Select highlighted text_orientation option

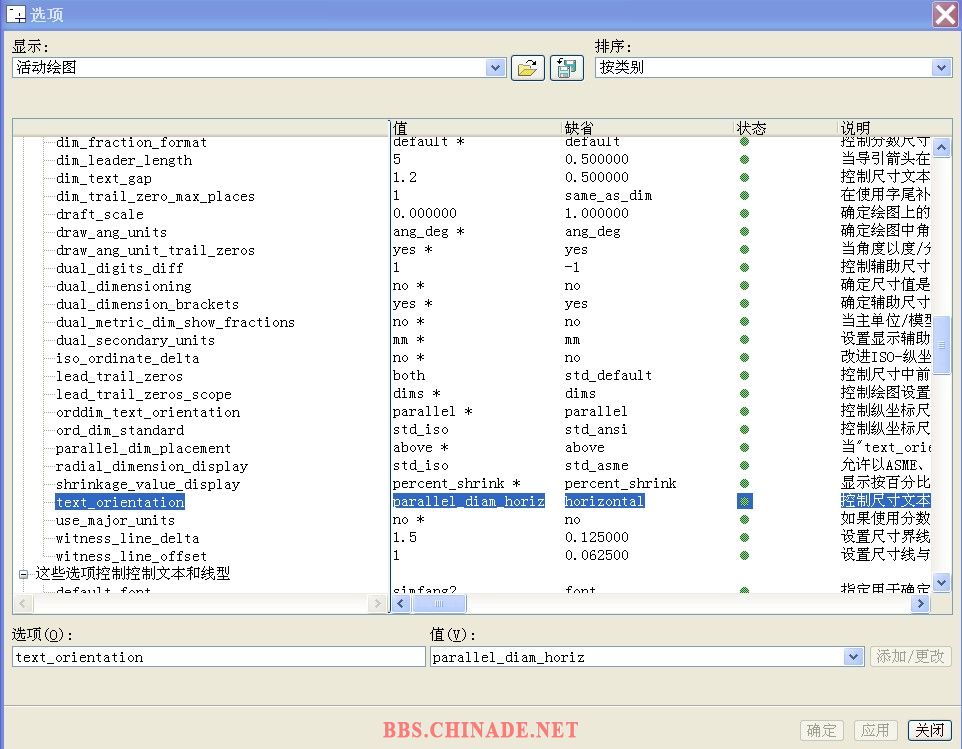point(120,502)
